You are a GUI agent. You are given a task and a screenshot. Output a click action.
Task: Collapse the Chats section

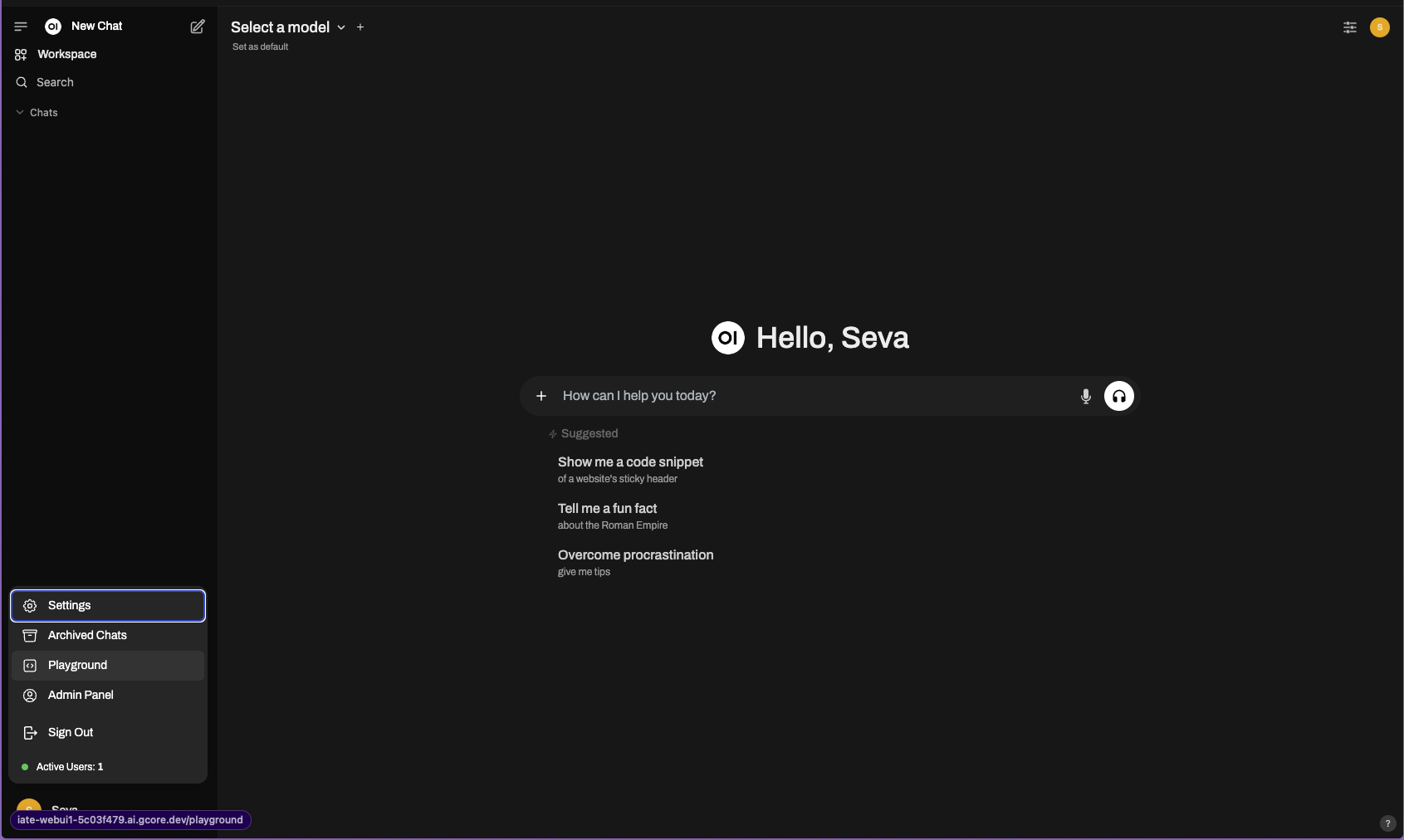point(37,113)
